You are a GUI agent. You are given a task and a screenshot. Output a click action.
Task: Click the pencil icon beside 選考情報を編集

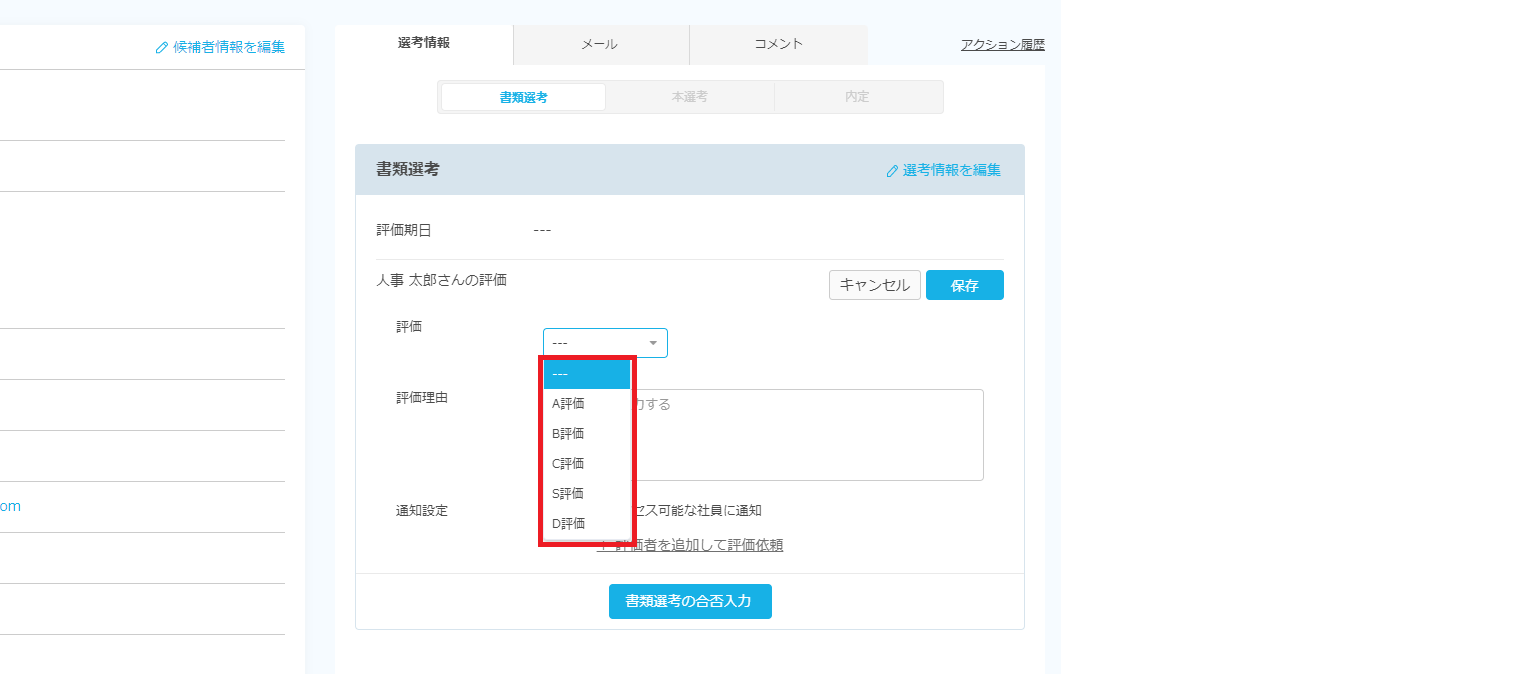[x=892, y=171]
